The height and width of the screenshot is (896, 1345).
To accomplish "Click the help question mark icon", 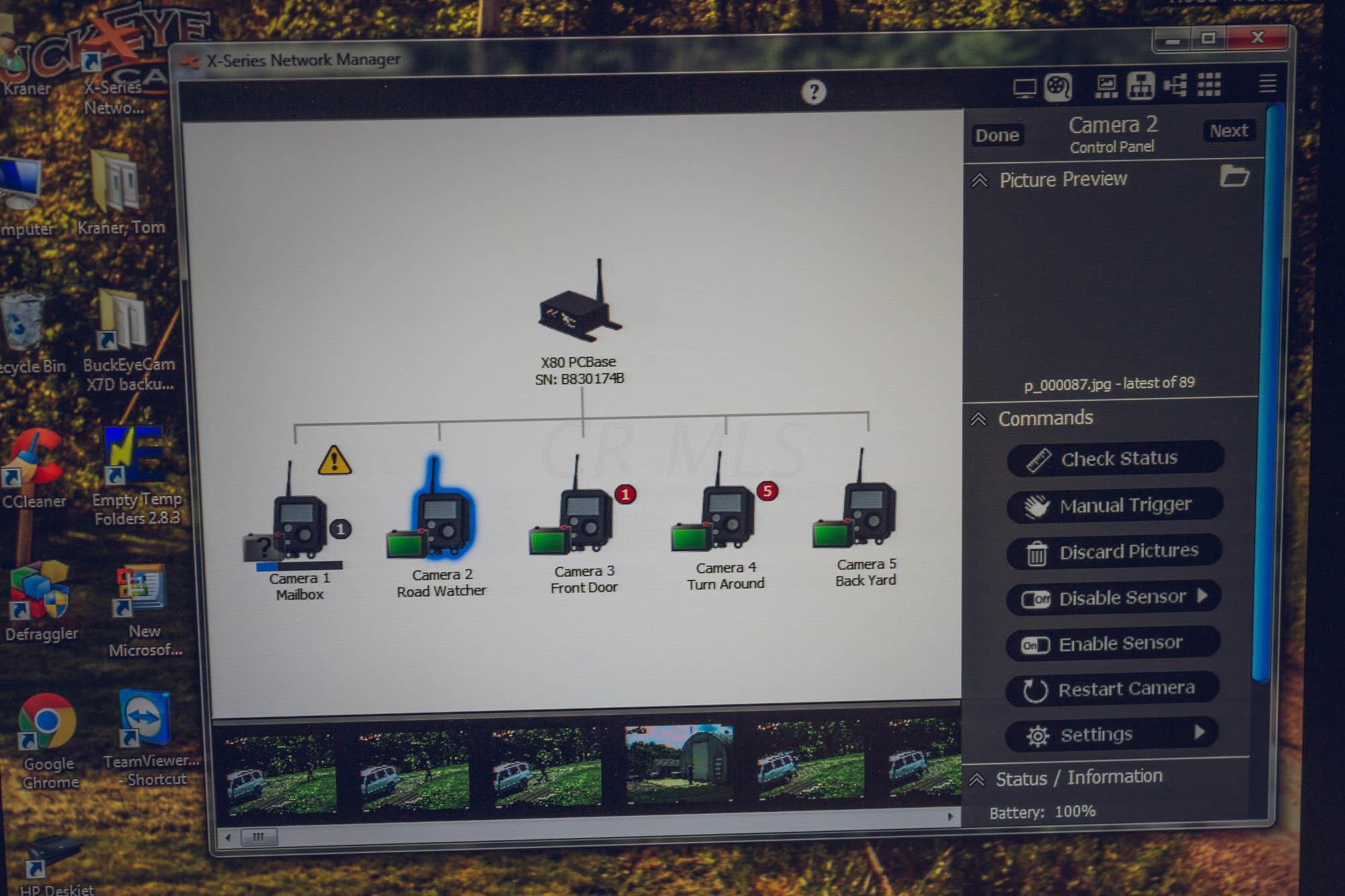I will (x=814, y=91).
